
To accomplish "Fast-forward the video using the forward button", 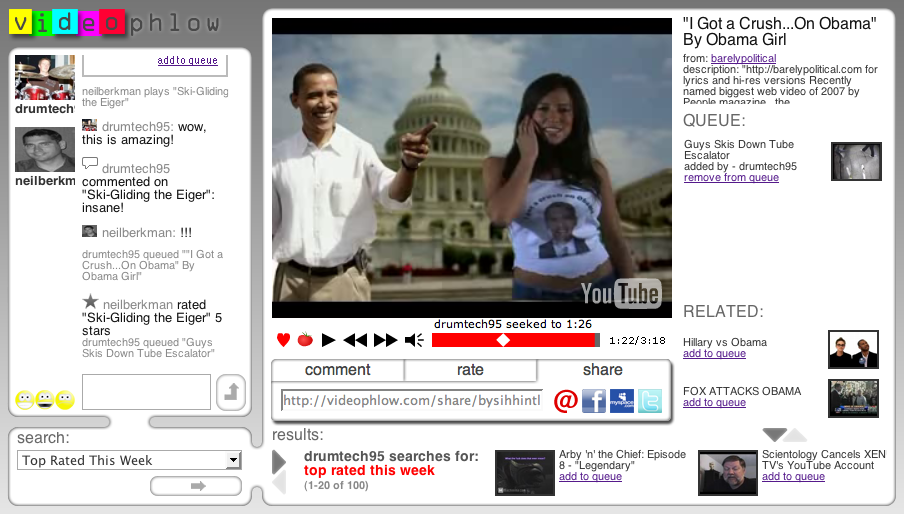I will [385, 340].
